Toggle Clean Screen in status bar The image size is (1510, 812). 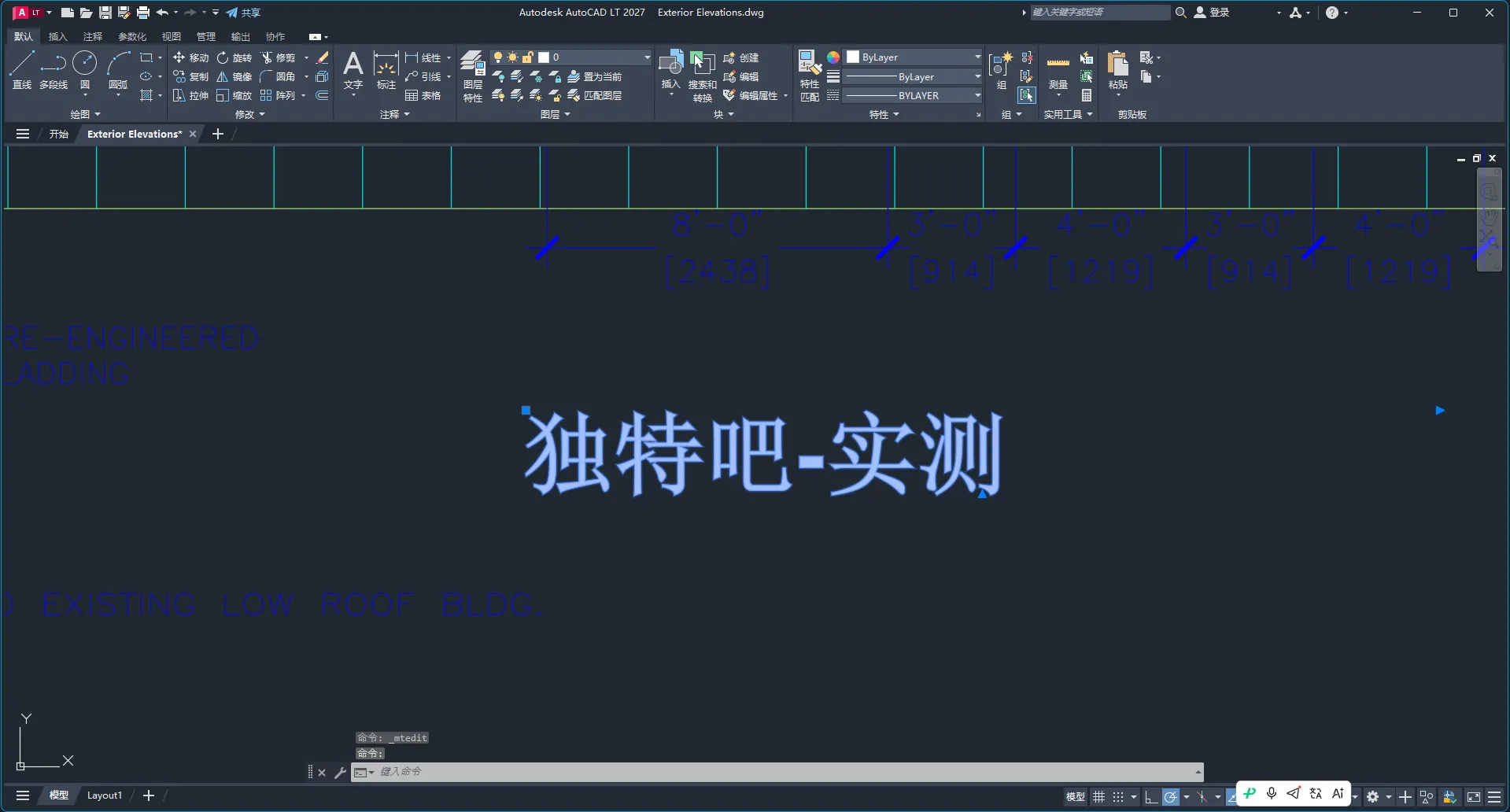pos(1474,797)
